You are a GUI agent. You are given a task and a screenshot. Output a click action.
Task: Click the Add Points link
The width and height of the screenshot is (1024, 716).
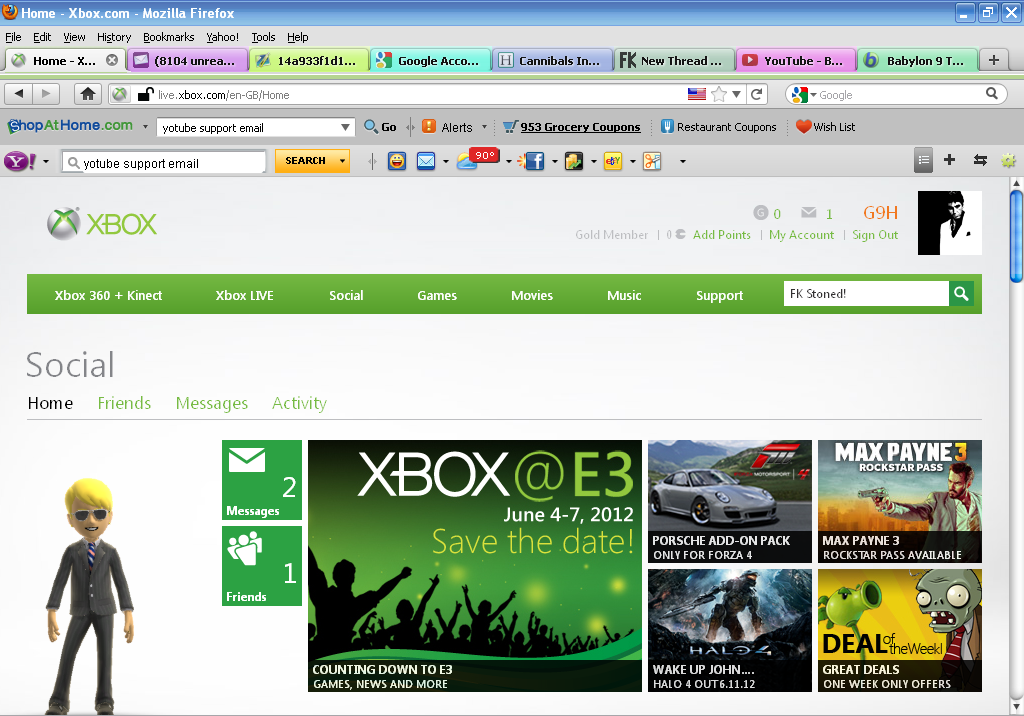(x=722, y=235)
